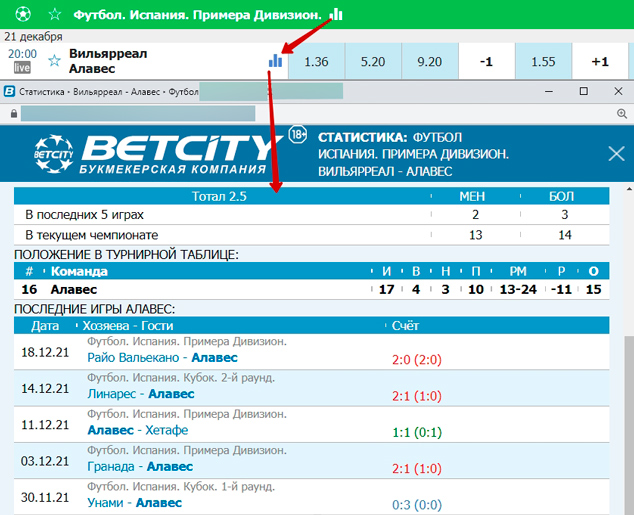Close the statistics browser window
This screenshot has width=634, height=515.
(618, 91)
